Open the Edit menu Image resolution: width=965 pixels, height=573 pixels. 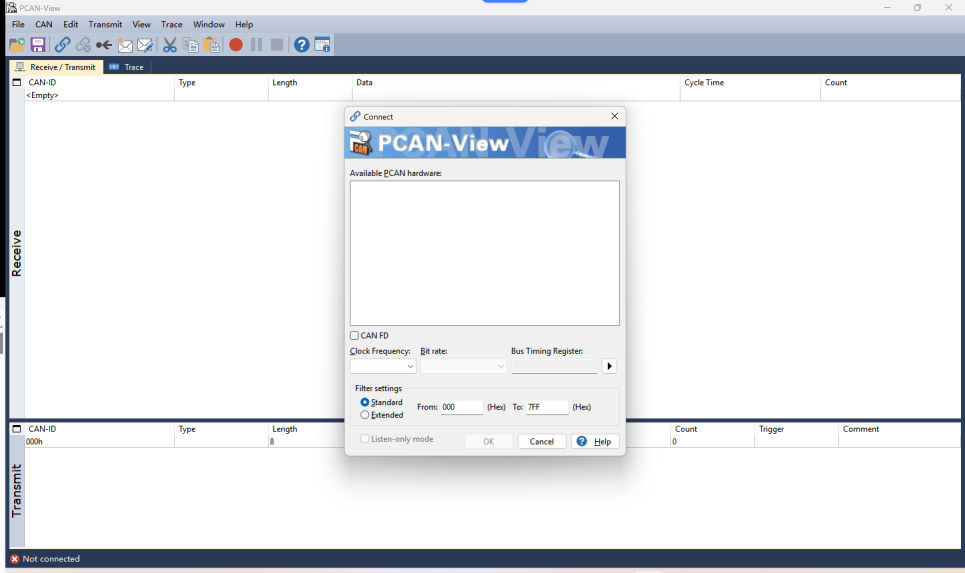pyautogui.click(x=71, y=24)
